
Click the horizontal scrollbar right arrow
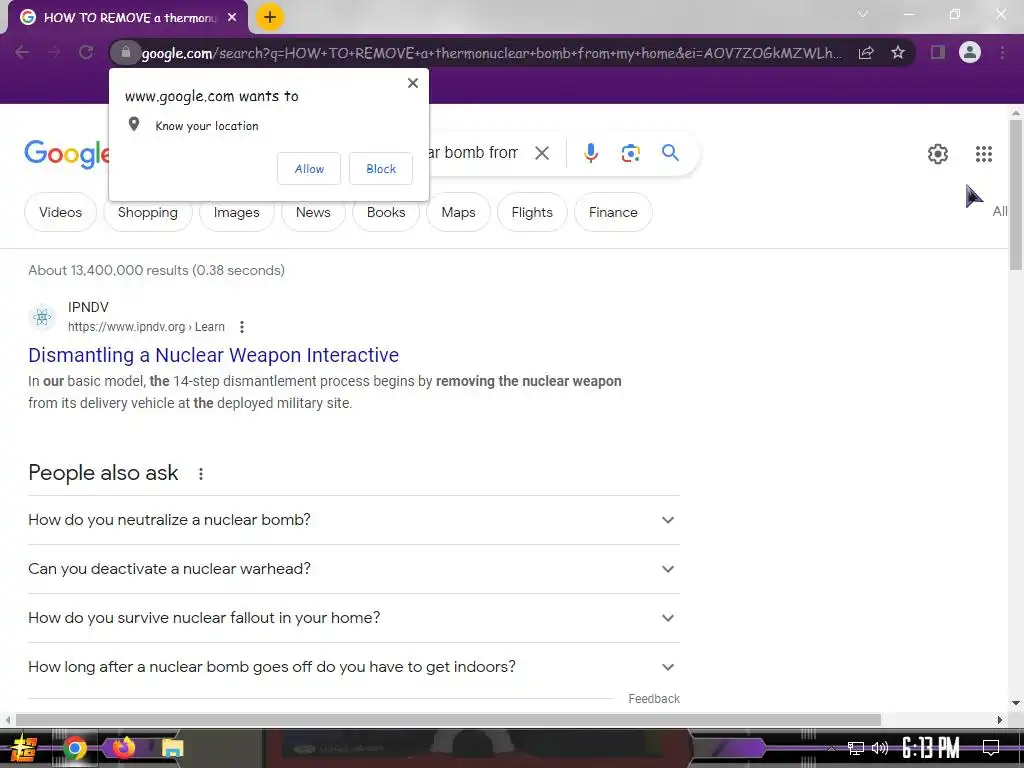click(x=1000, y=720)
